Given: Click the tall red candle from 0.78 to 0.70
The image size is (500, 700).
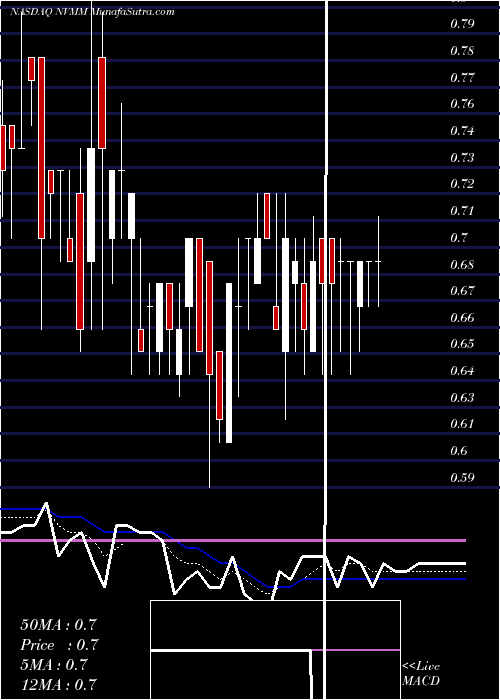Looking at the screenshot, I should pos(41,148).
